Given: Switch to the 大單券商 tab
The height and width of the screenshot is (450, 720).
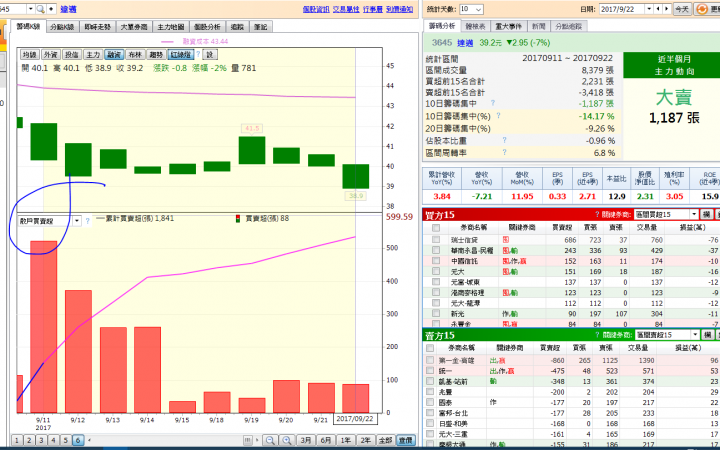Looking at the screenshot, I should [x=134, y=27].
